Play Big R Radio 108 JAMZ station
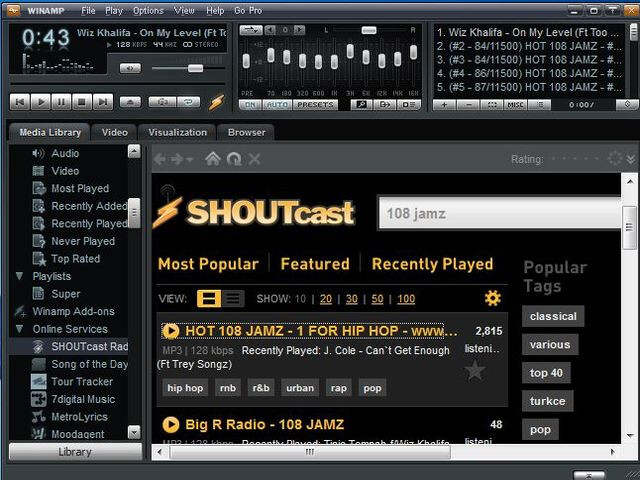 click(171, 424)
